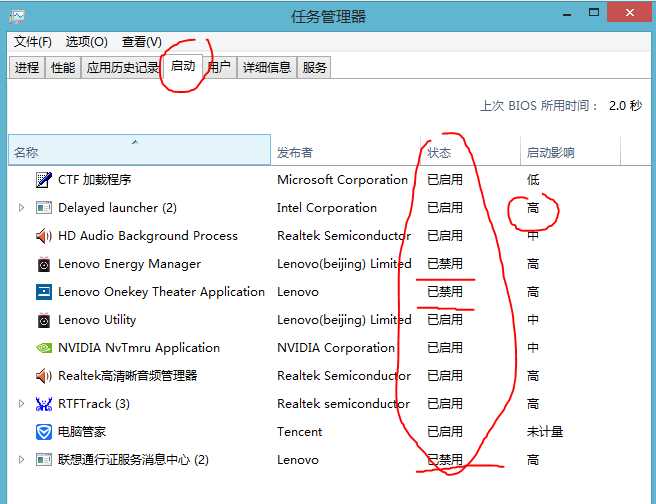The height and width of the screenshot is (504, 656).
Task: Select NVIDIA NvTmru Application entry
Action: point(139,348)
